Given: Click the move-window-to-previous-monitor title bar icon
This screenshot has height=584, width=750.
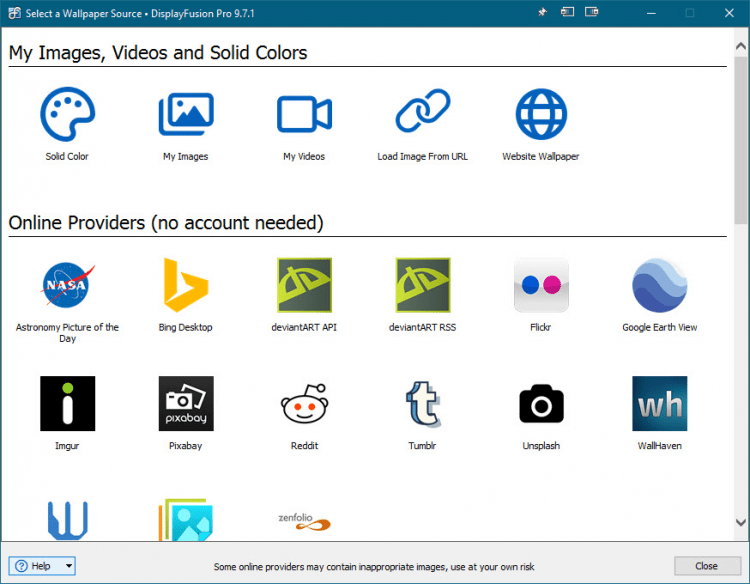Looking at the screenshot, I should (x=567, y=12).
